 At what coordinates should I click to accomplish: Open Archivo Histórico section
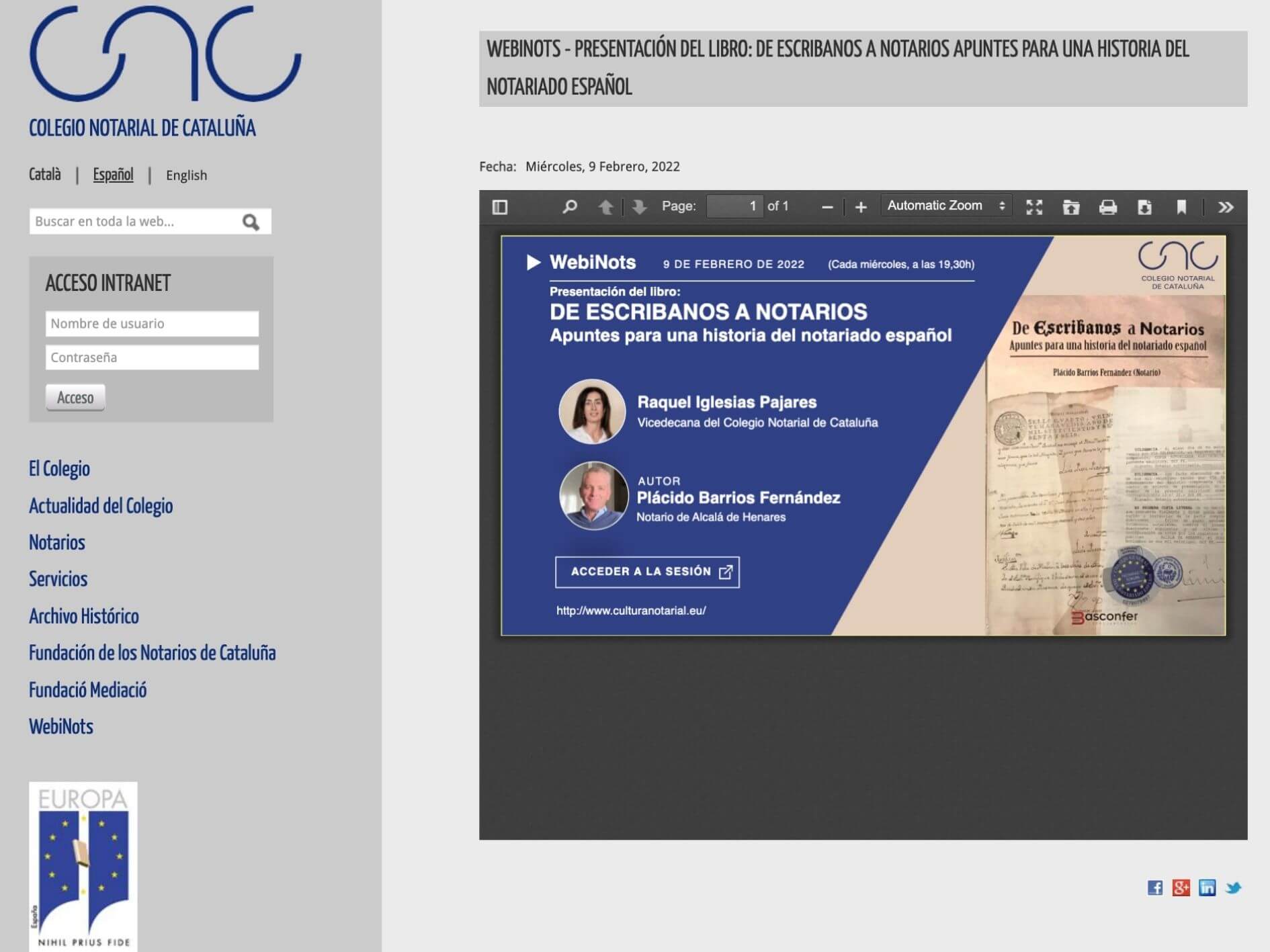pos(84,616)
